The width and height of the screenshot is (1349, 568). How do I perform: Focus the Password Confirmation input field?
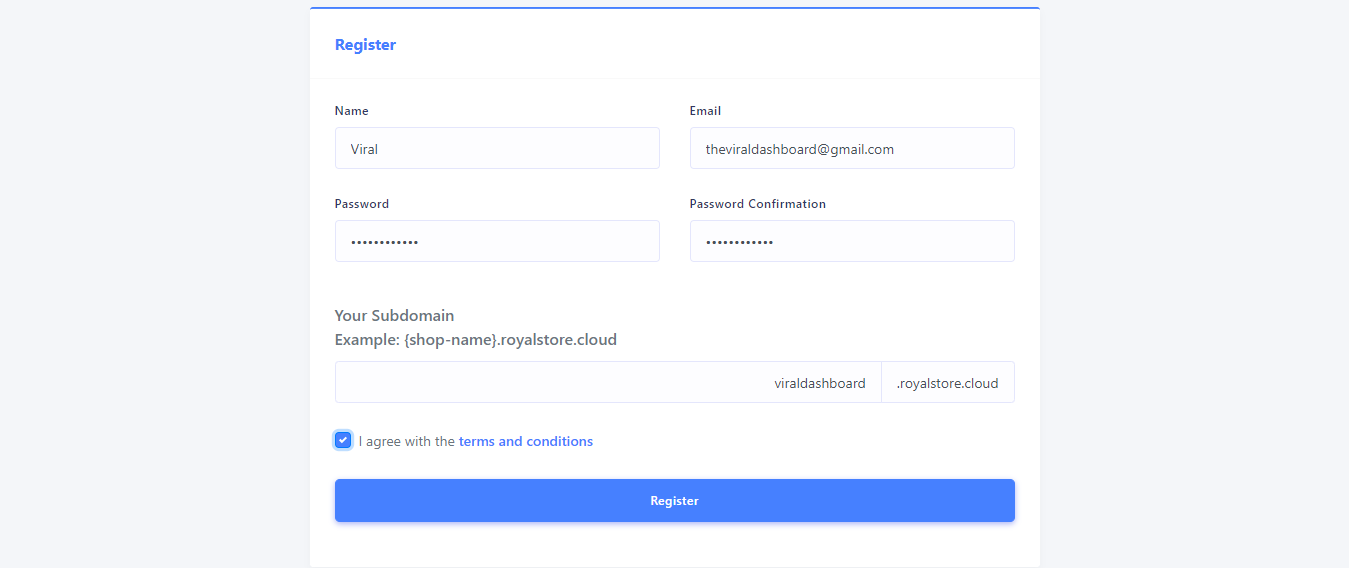(x=852, y=241)
